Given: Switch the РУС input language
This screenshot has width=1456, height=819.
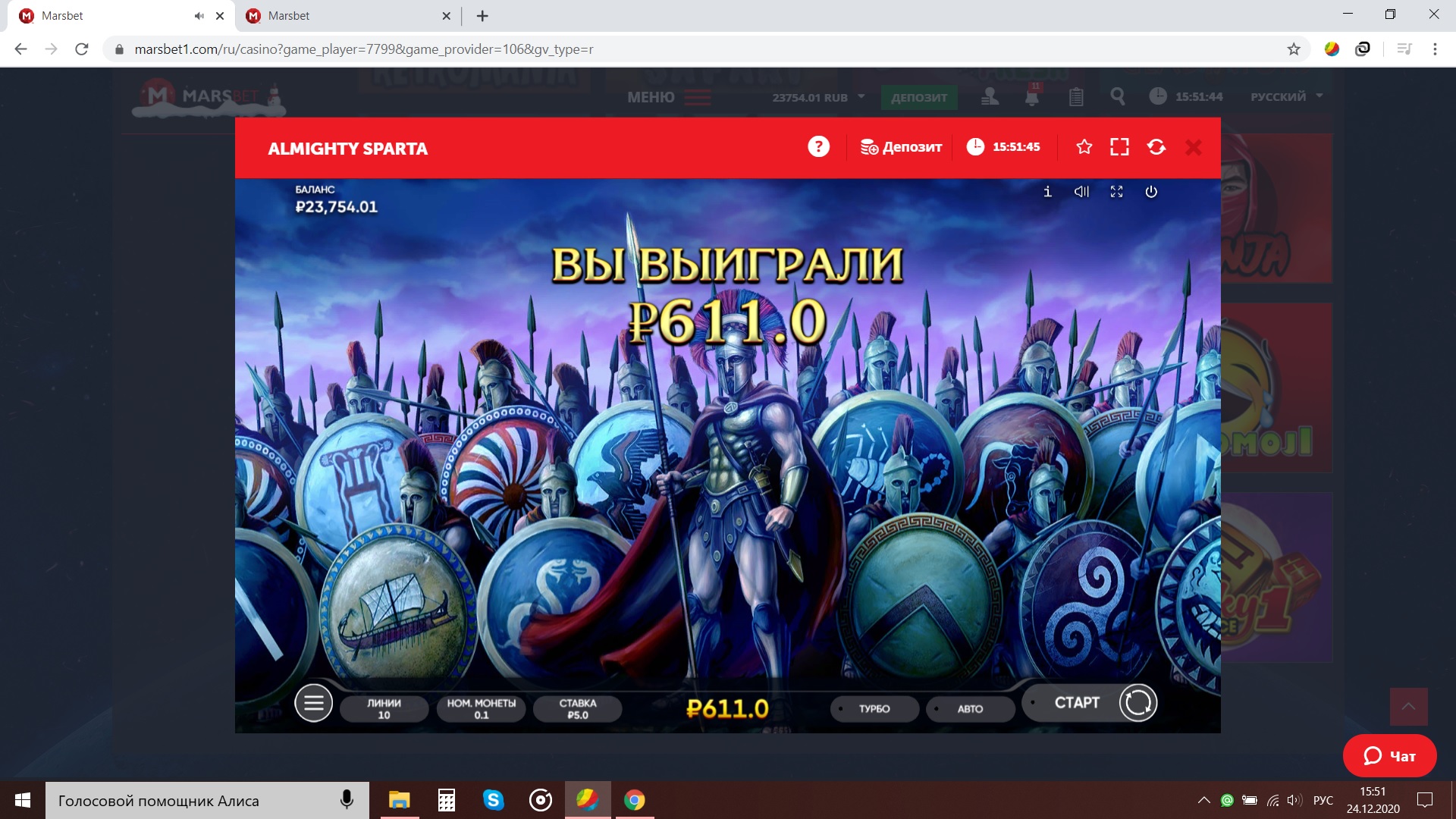Looking at the screenshot, I should click(x=1323, y=800).
